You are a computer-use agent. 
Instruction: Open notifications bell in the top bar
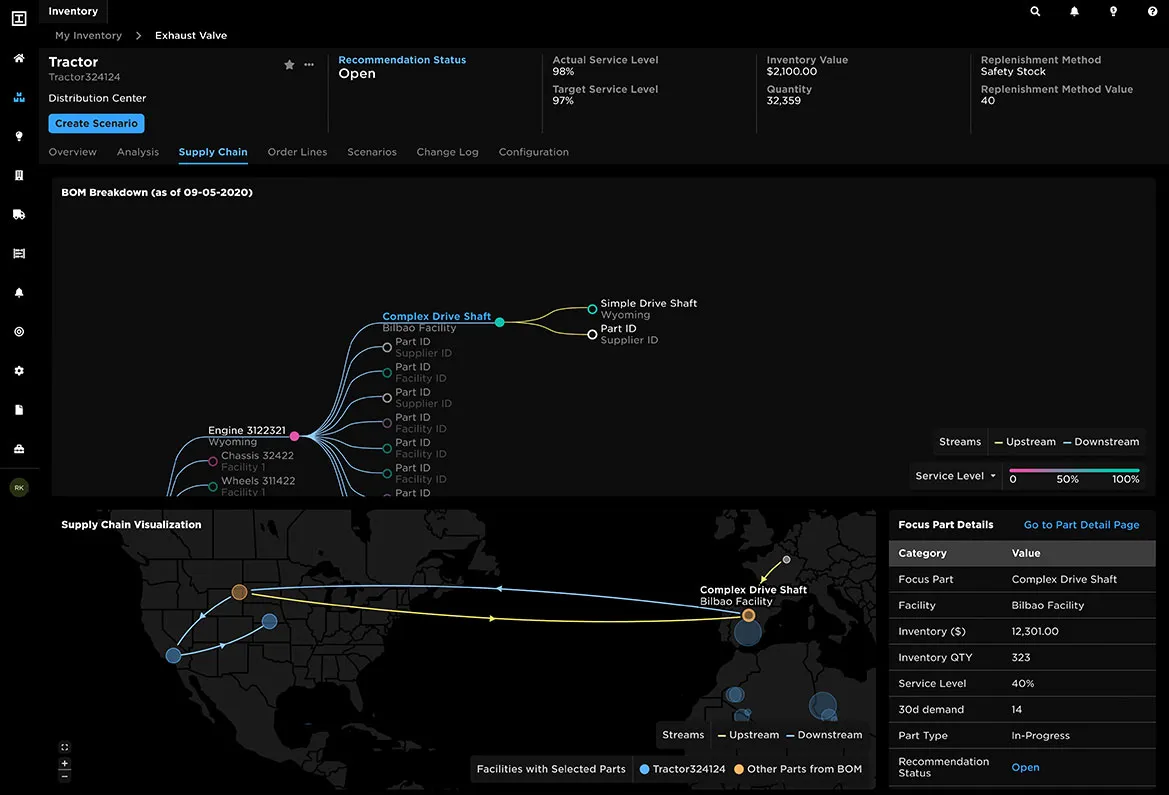click(1075, 12)
